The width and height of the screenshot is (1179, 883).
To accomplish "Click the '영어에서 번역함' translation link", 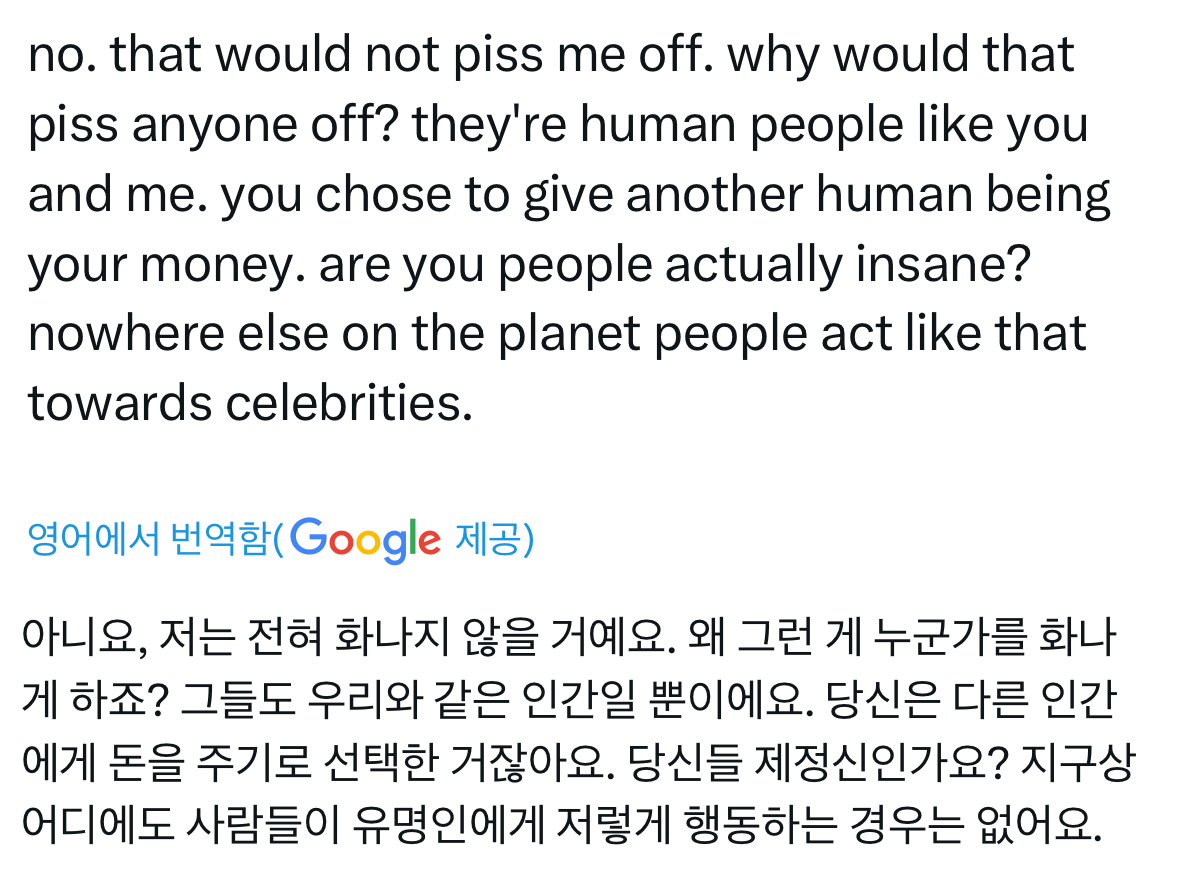I will pos(148,540).
